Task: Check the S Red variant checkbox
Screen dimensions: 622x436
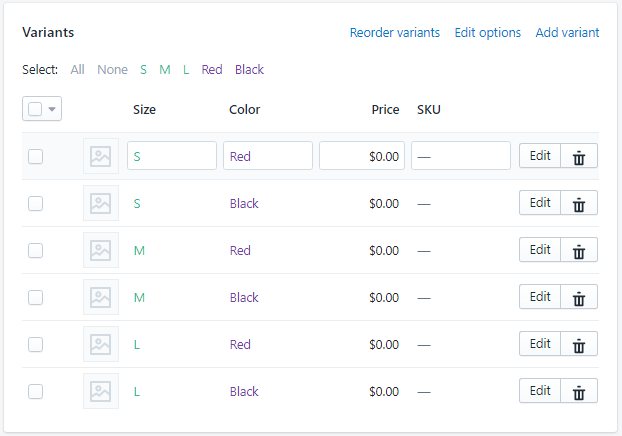Action: pyautogui.click(x=36, y=156)
